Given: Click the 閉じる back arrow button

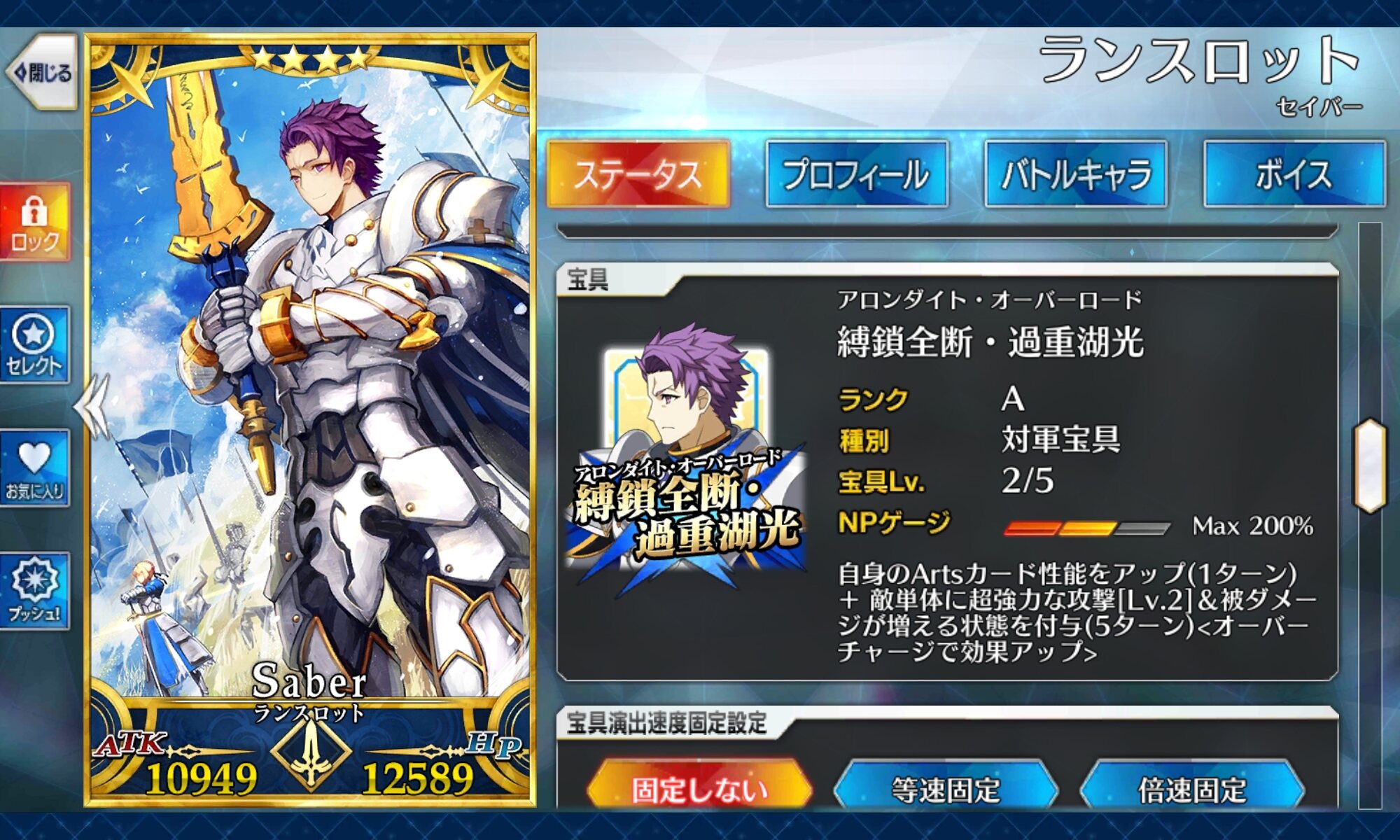Looking at the screenshot, I should click(x=42, y=72).
